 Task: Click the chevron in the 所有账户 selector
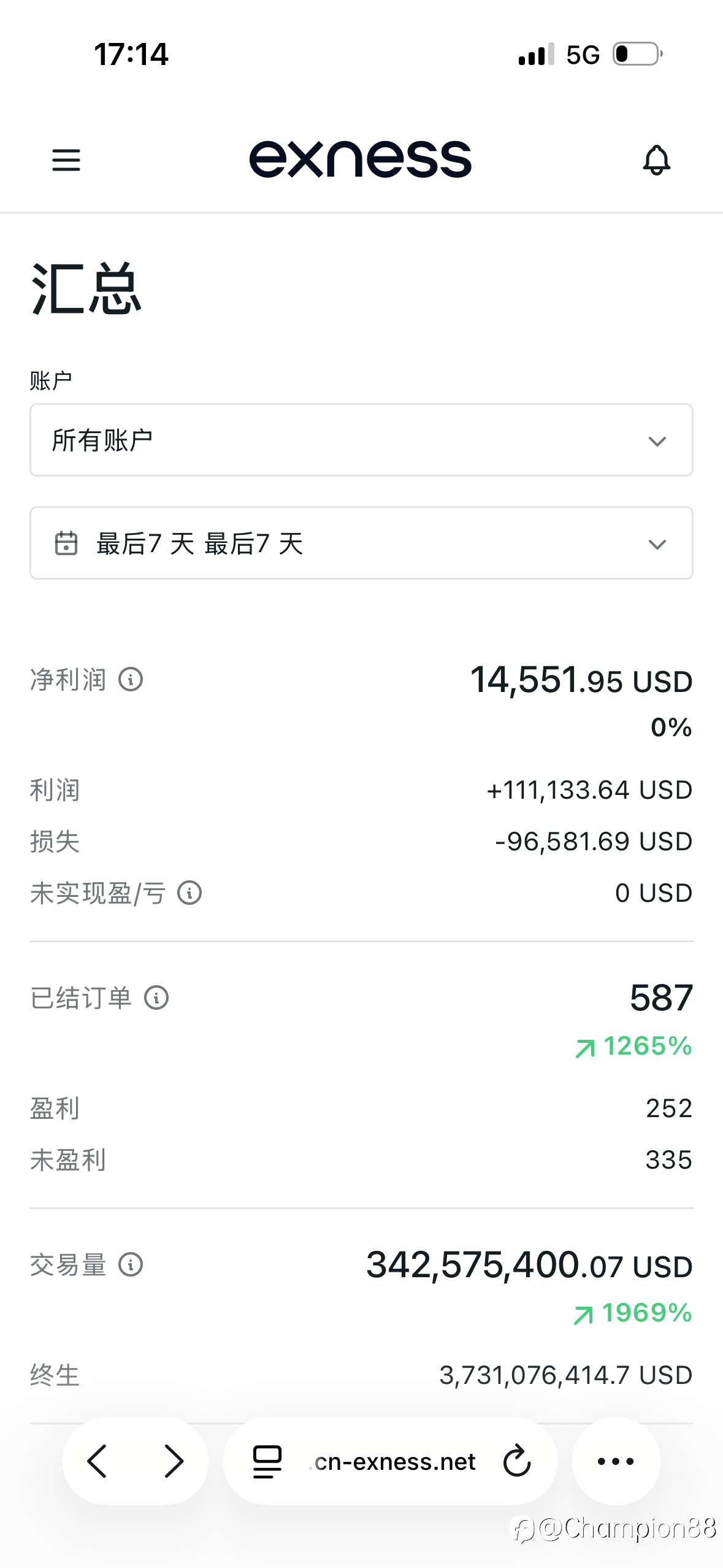(x=657, y=441)
